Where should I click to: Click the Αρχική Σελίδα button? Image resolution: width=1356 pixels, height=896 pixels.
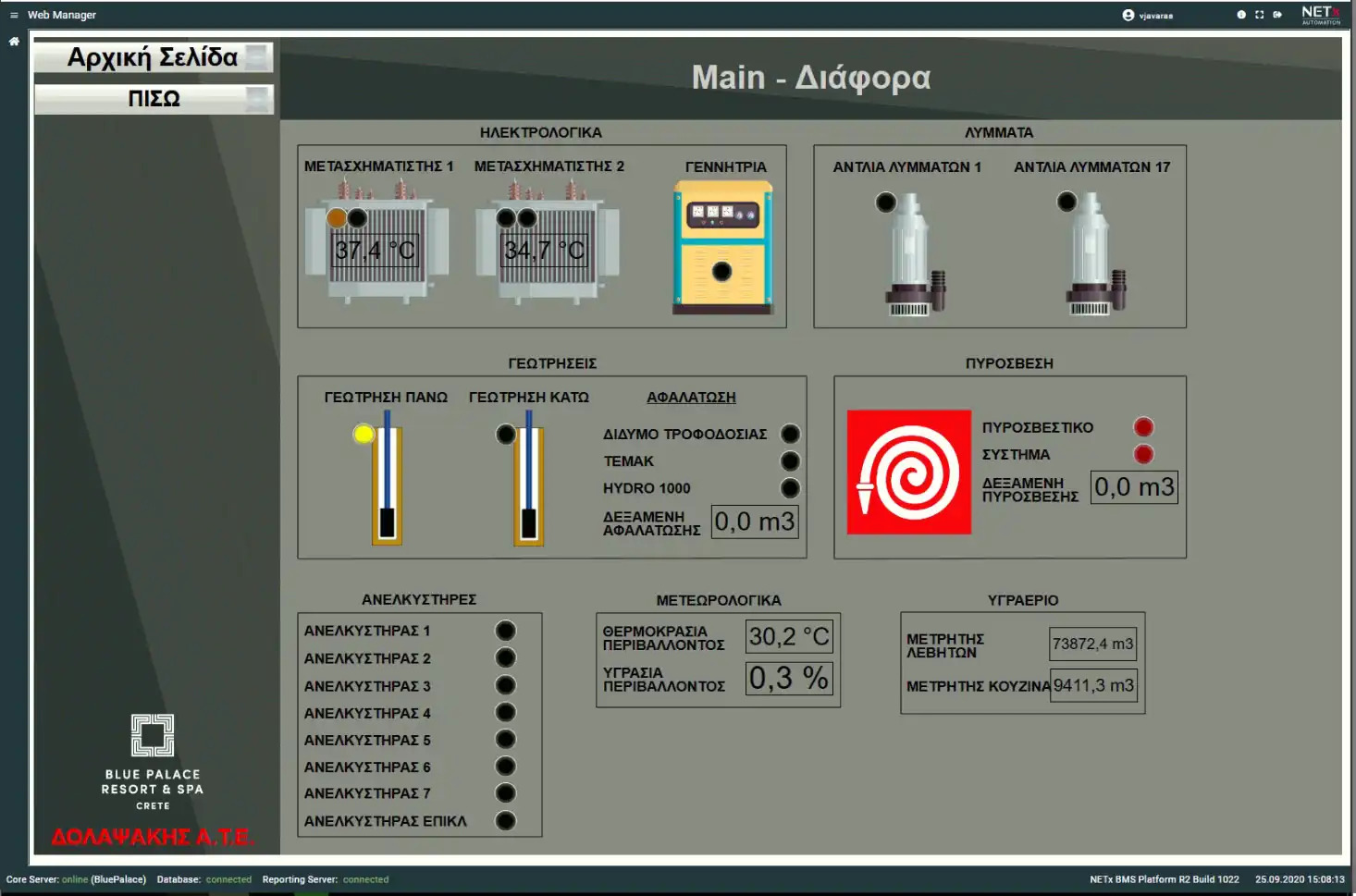[154, 57]
